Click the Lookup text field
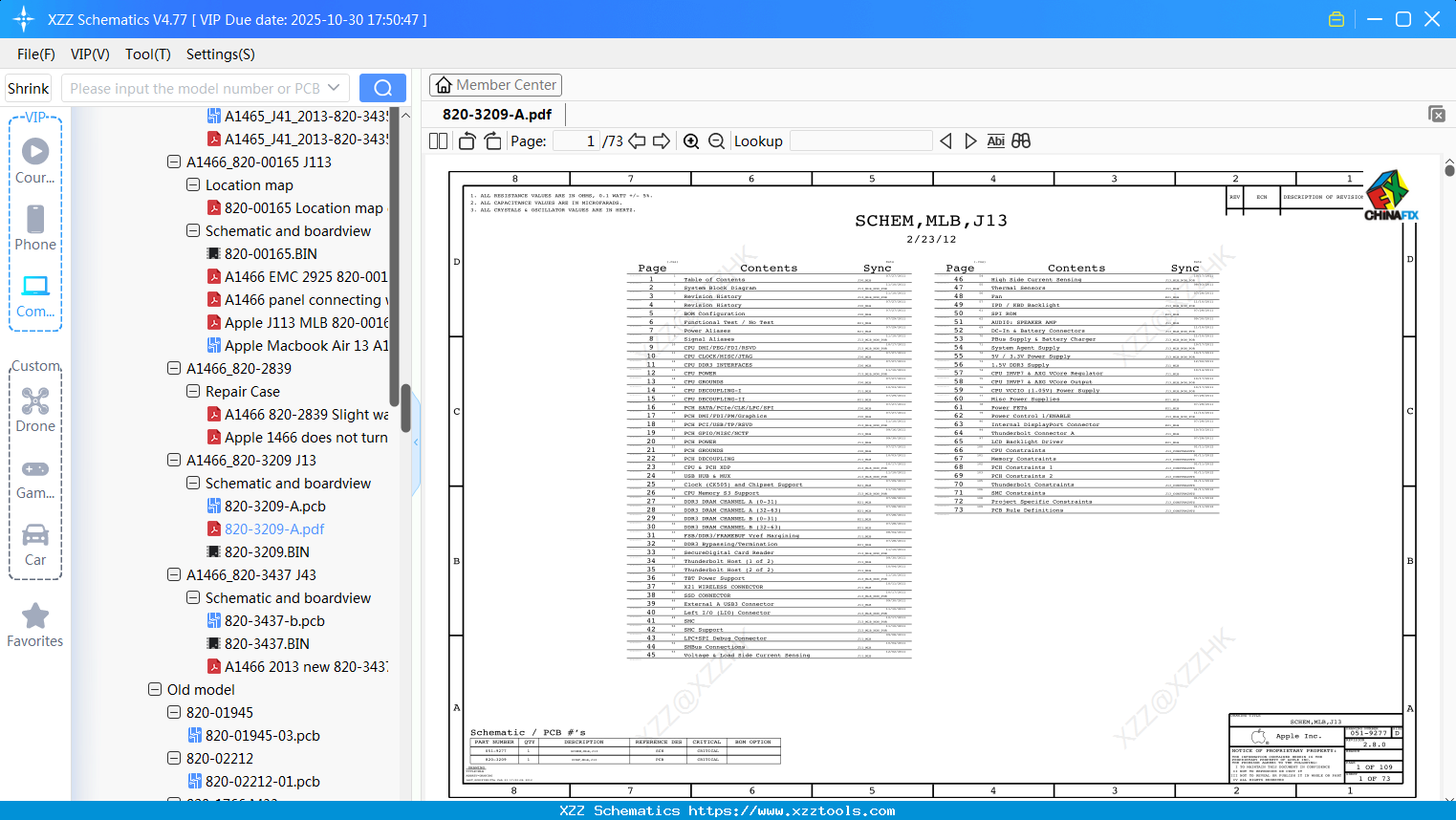The image size is (1456, 820). pos(860,140)
